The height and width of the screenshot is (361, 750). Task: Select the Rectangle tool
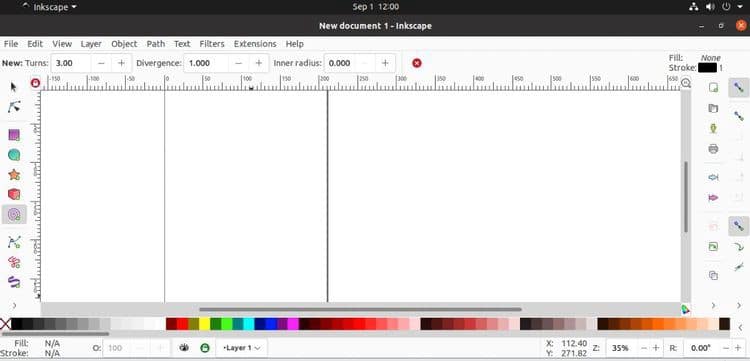click(x=14, y=135)
